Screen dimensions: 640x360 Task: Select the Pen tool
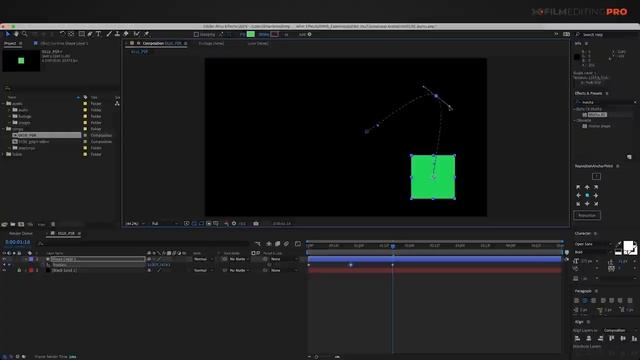point(90,34)
